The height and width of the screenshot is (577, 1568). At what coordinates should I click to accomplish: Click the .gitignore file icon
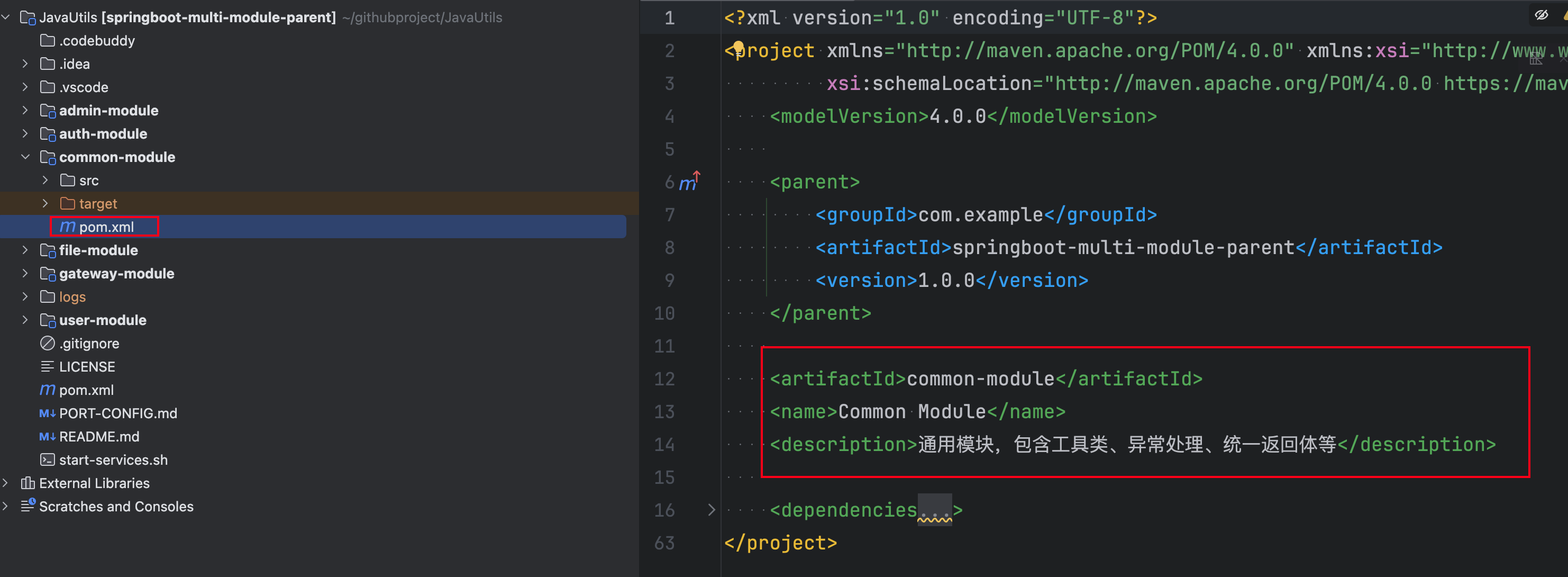[x=48, y=343]
